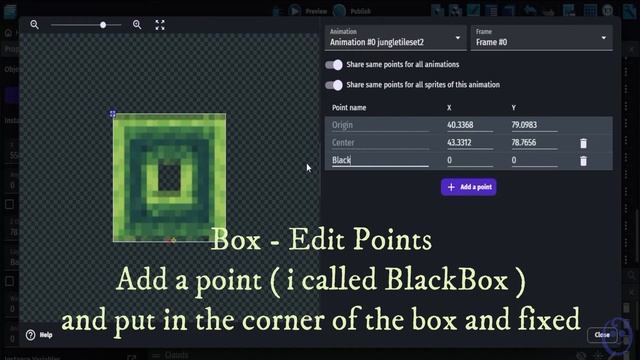Open the Frame #0 dropdown

541,38
